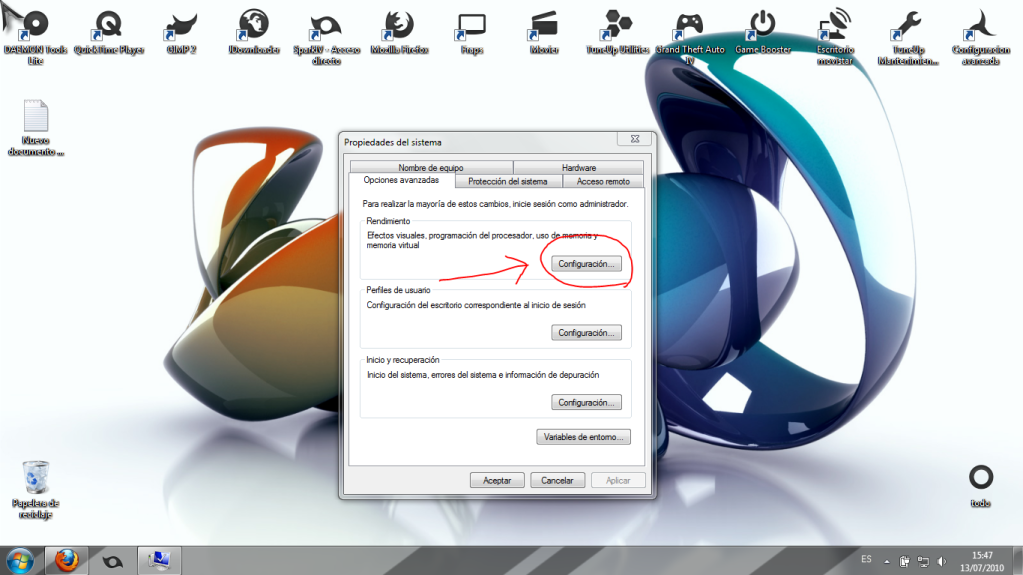
Task: Switch to the Nombre de equipo tab
Action: tap(431, 168)
